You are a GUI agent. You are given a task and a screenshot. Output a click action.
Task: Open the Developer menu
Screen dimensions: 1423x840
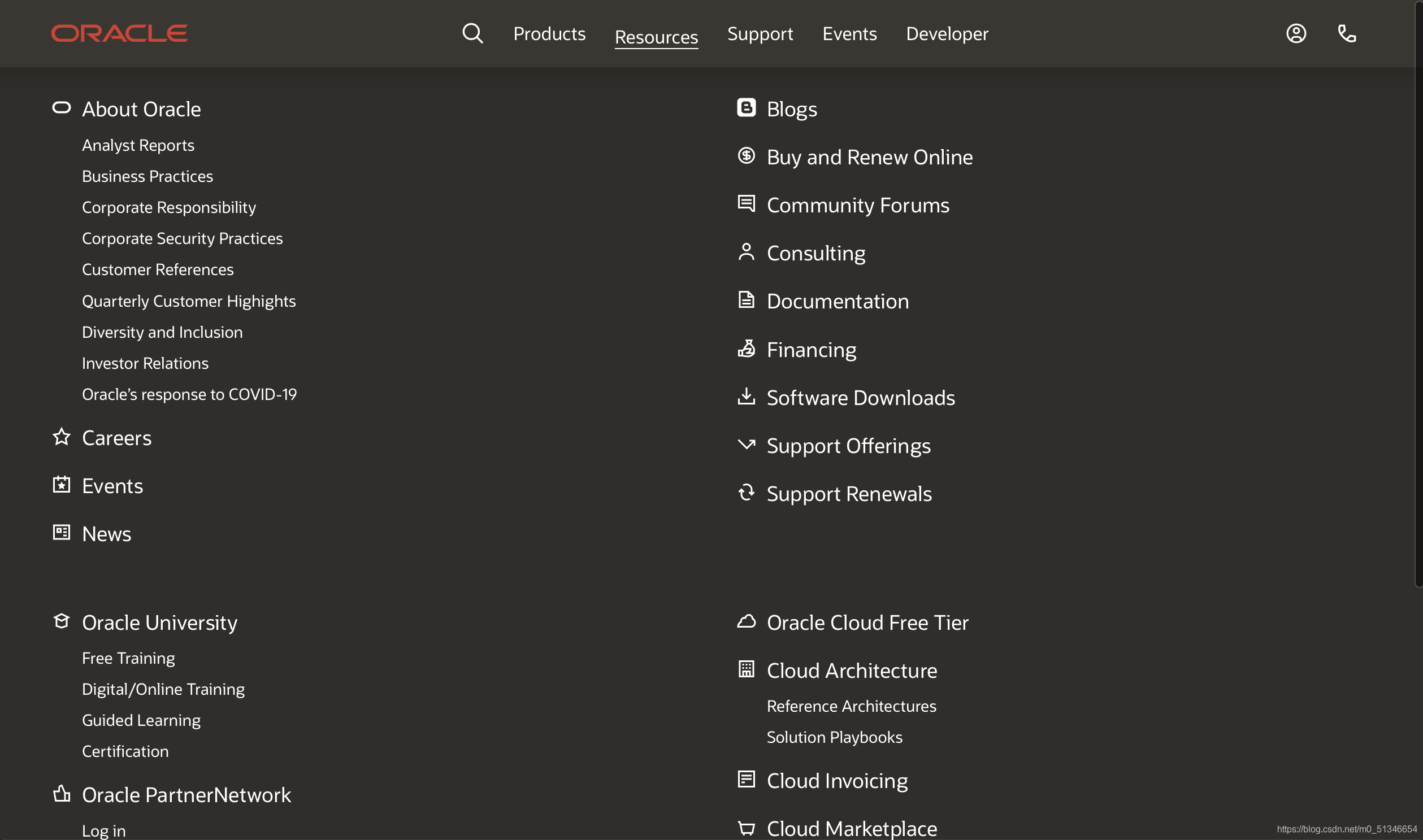click(947, 33)
